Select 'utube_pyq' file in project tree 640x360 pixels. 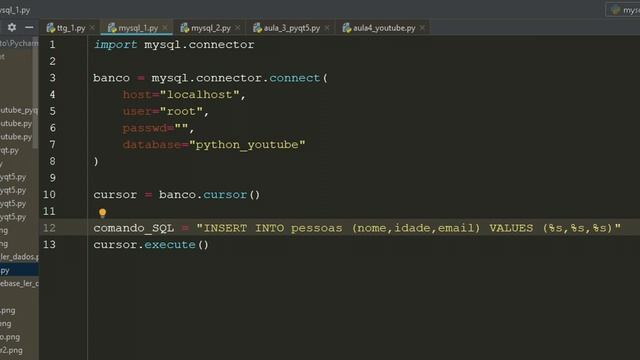pyautogui.click(x=19, y=110)
